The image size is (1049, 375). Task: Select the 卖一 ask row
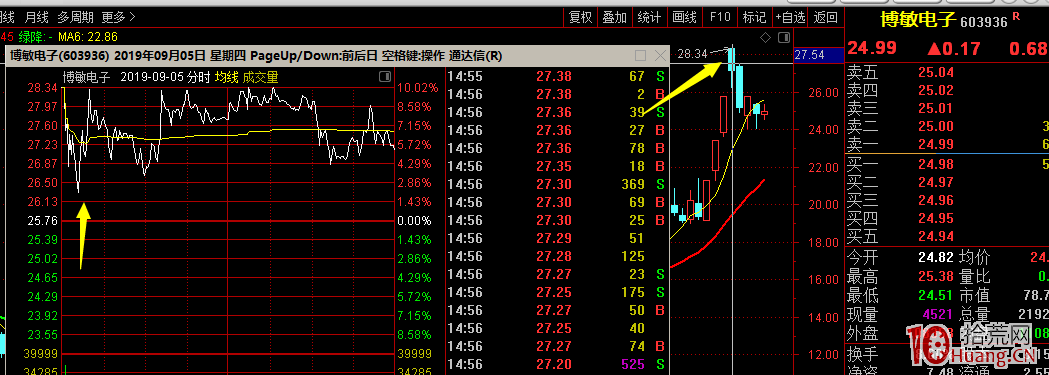947,144
